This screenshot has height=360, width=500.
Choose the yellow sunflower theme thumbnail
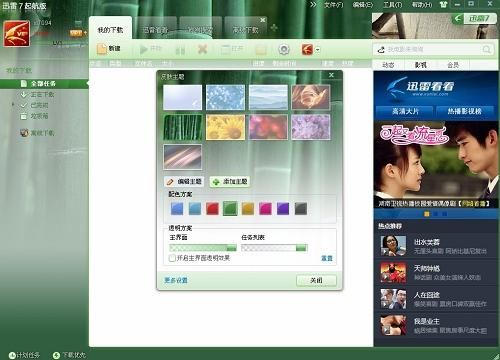pos(225,127)
